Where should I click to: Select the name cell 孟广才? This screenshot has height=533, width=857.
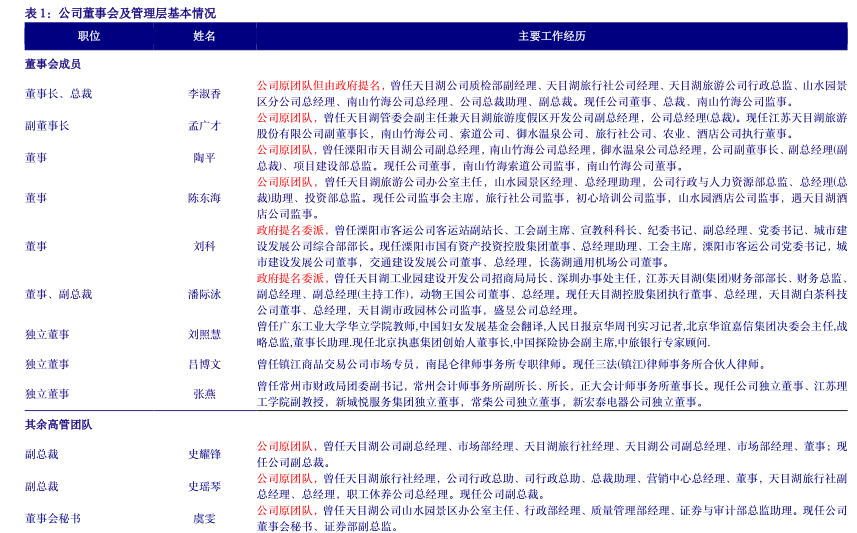tap(205, 126)
